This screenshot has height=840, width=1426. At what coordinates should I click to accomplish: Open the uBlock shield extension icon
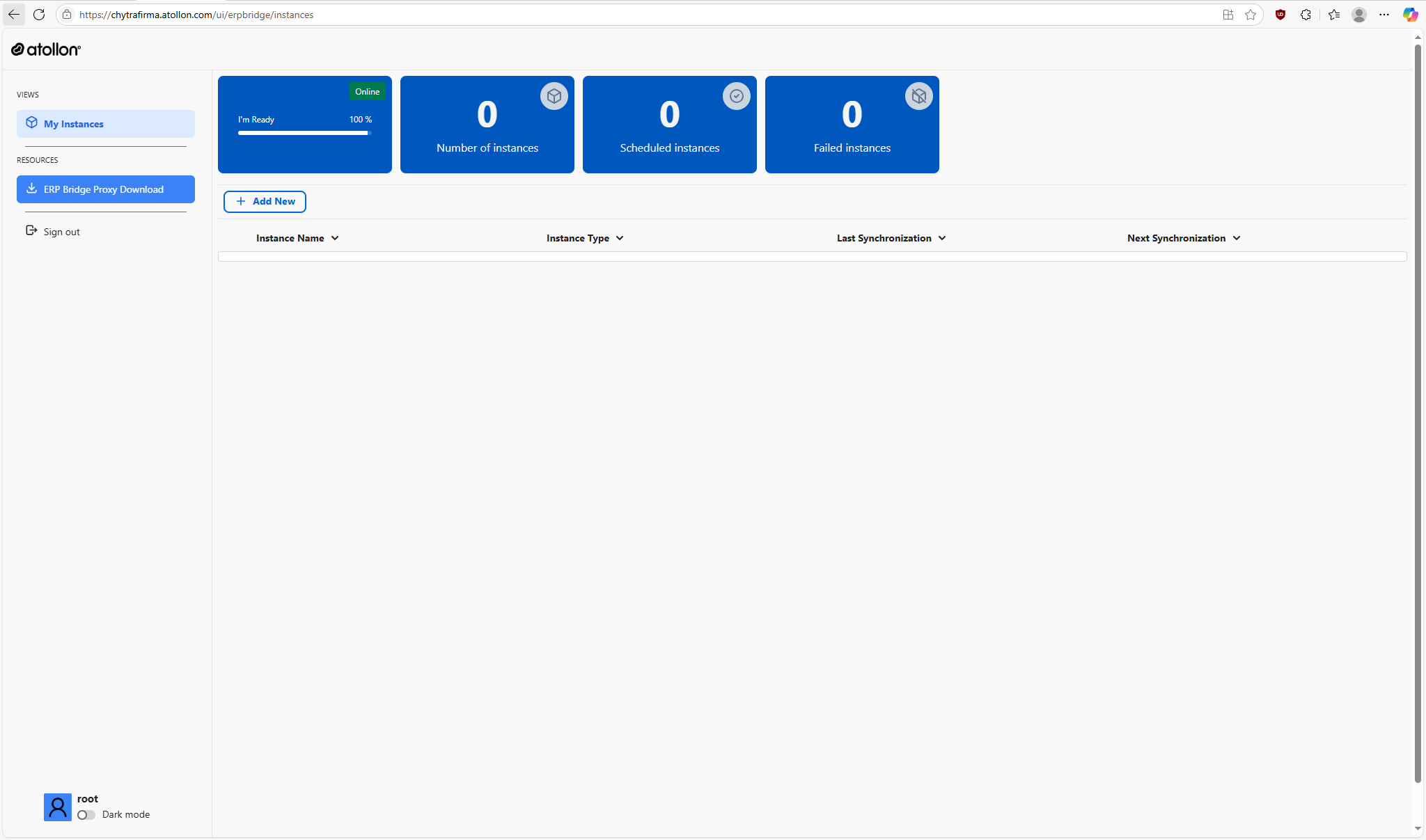click(x=1280, y=15)
